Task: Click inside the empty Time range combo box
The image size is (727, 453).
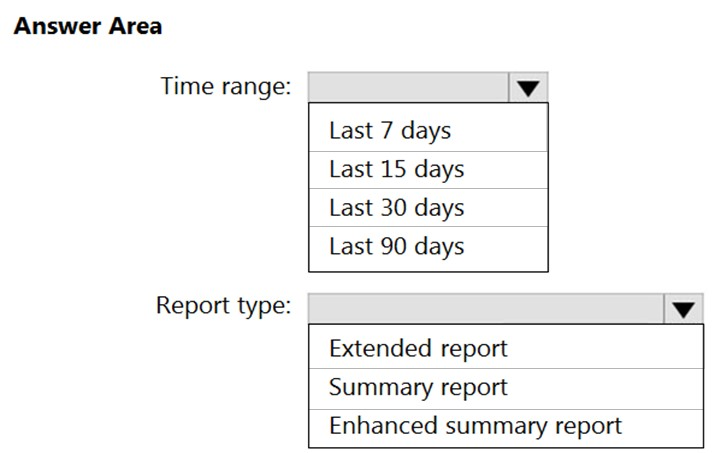Action: click(x=408, y=88)
